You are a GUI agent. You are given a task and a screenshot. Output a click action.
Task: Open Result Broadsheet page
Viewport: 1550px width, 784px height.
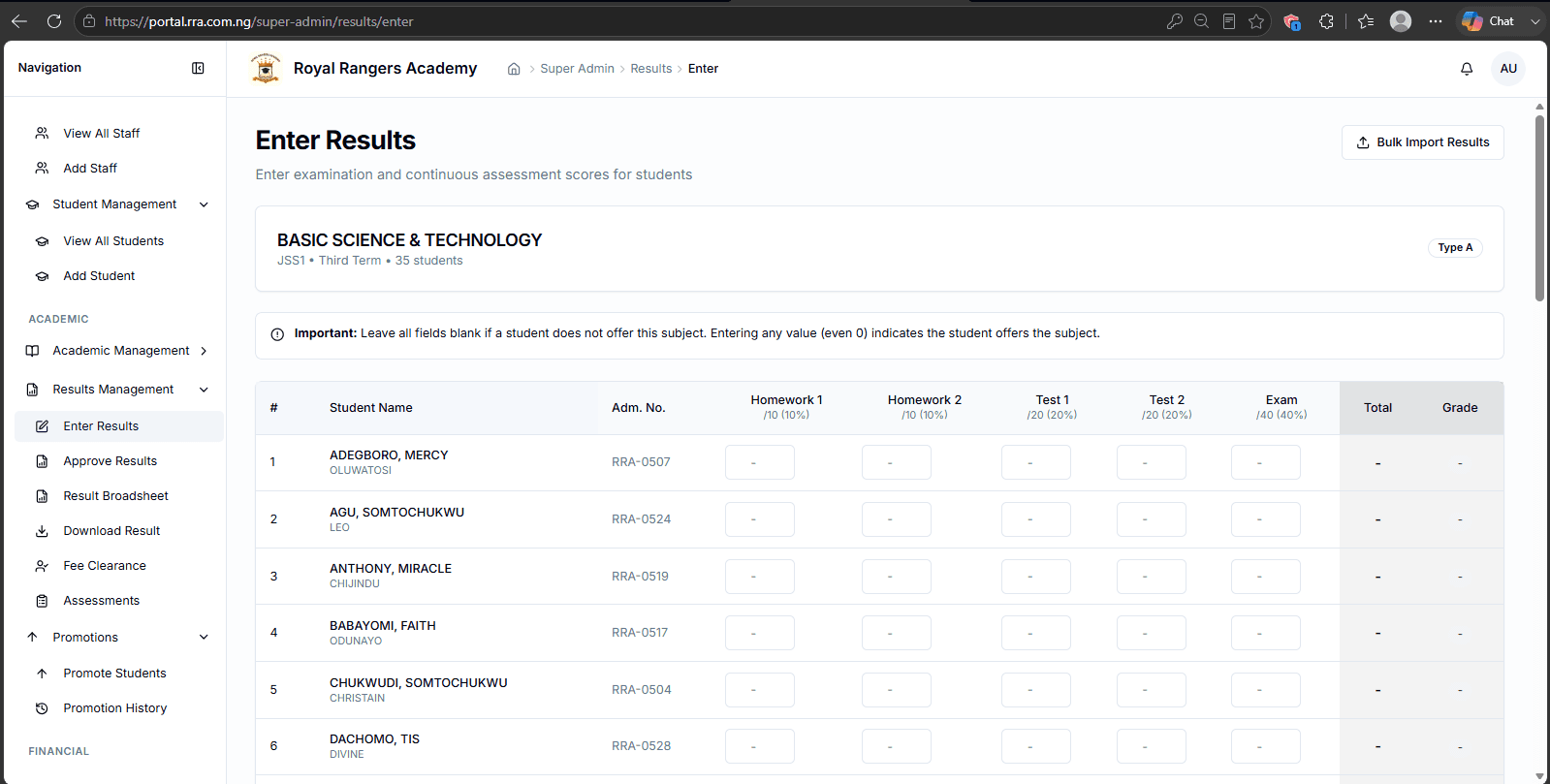point(119,496)
